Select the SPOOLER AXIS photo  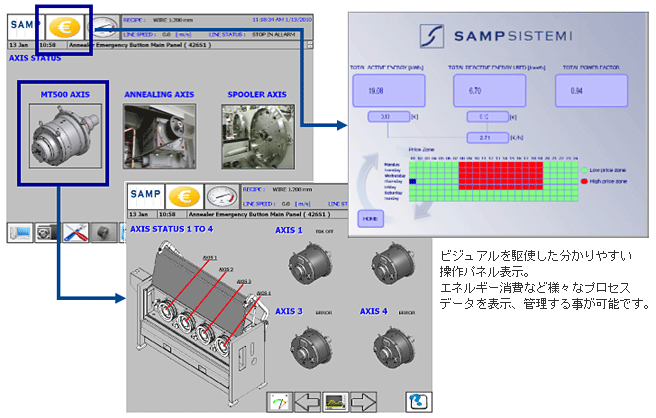tap(258, 136)
